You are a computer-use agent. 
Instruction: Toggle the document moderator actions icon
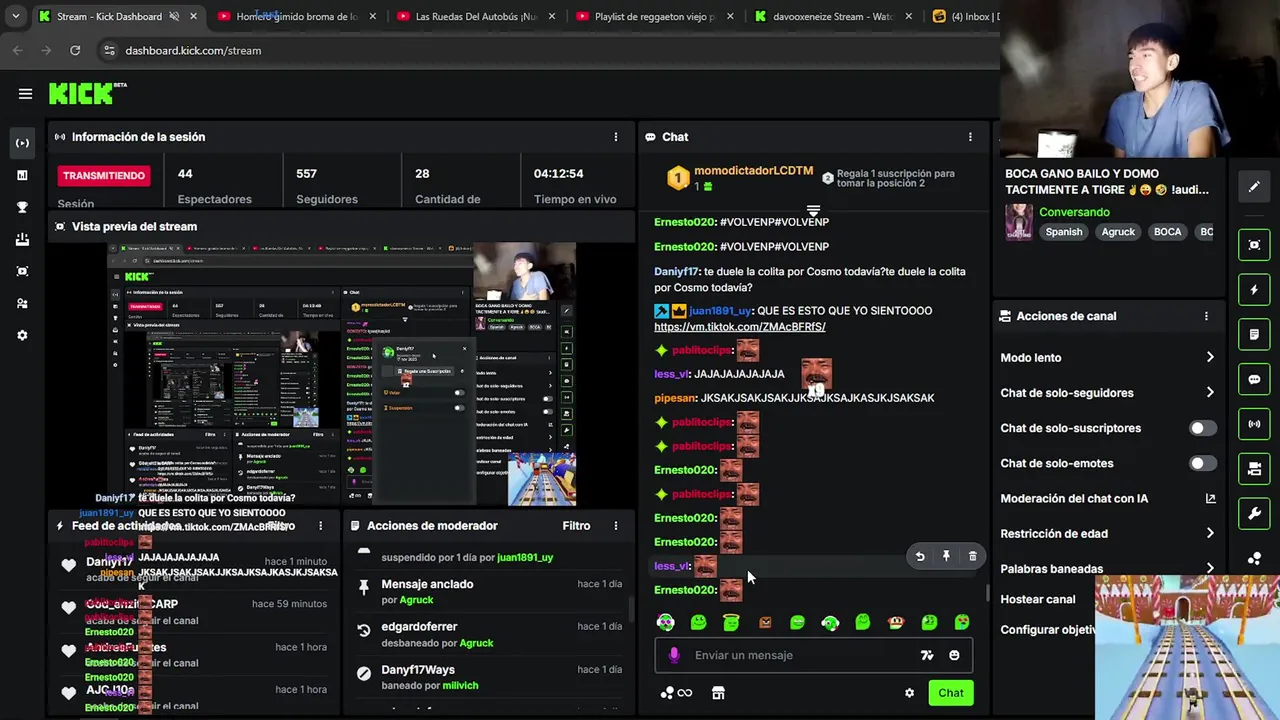tap(1254, 334)
